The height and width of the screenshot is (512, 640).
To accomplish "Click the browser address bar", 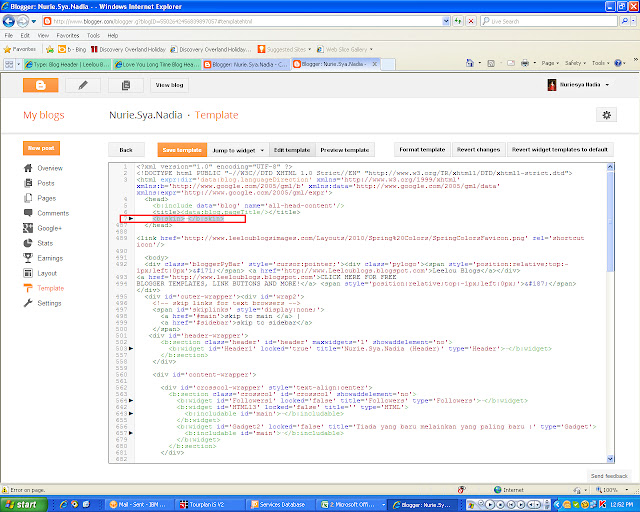I will [x=242, y=21].
